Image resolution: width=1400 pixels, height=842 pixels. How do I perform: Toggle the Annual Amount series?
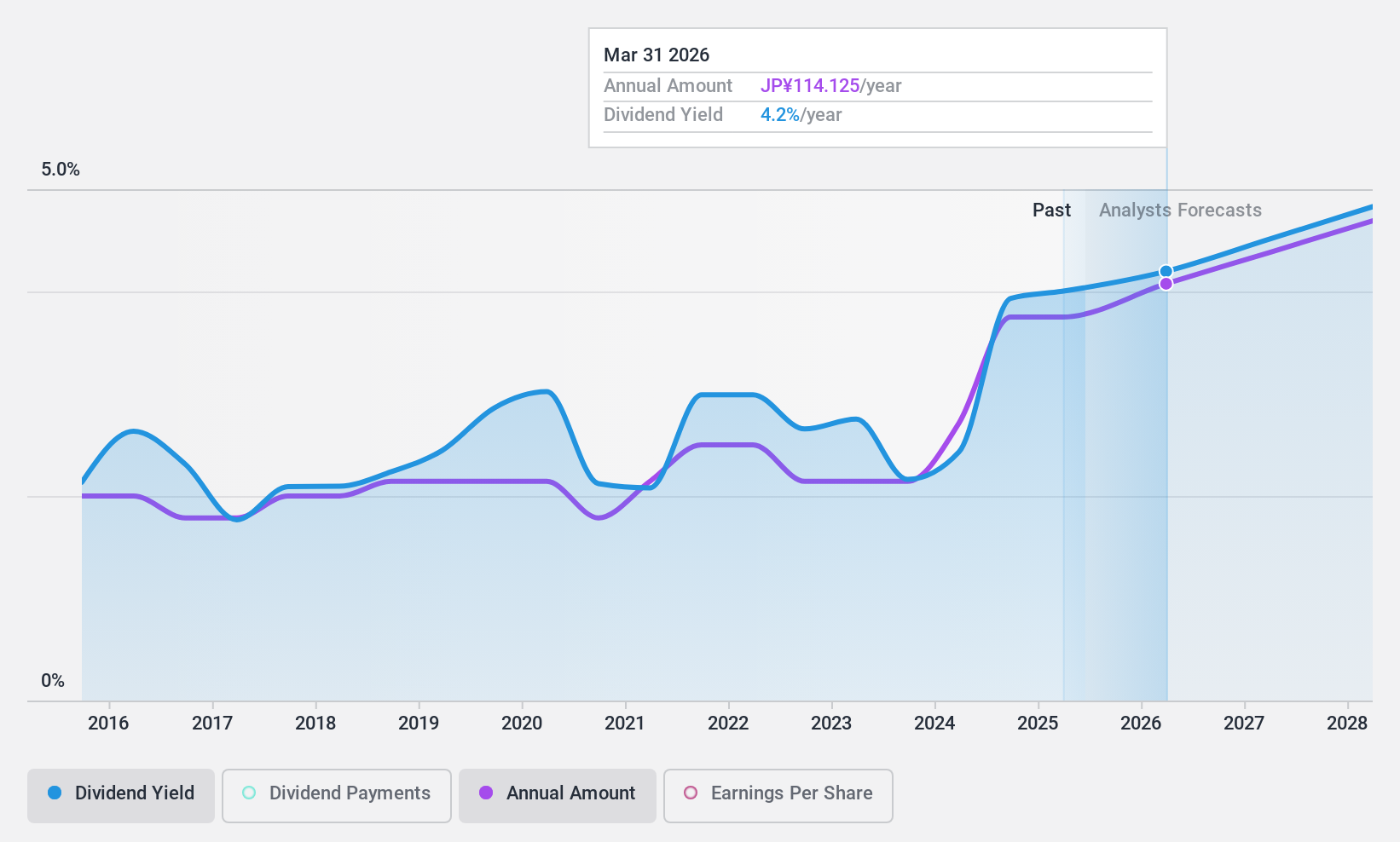pos(558,796)
